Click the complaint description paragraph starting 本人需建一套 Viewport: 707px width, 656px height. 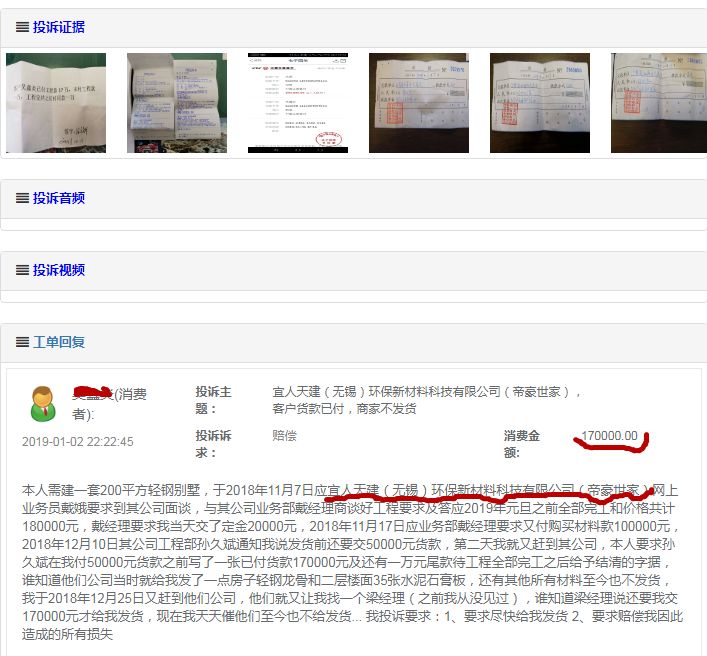(353, 562)
